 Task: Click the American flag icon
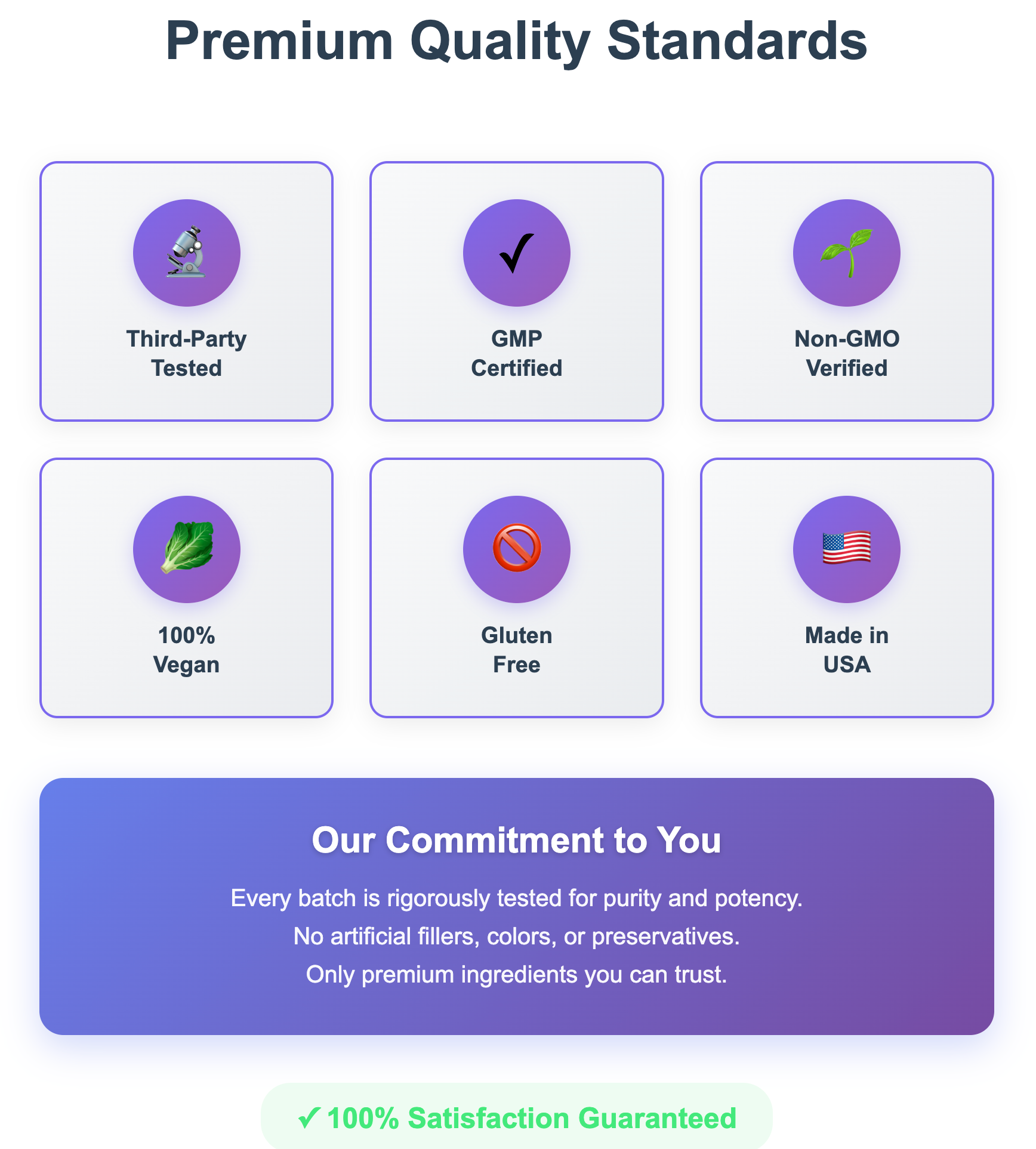(x=846, y=549)
